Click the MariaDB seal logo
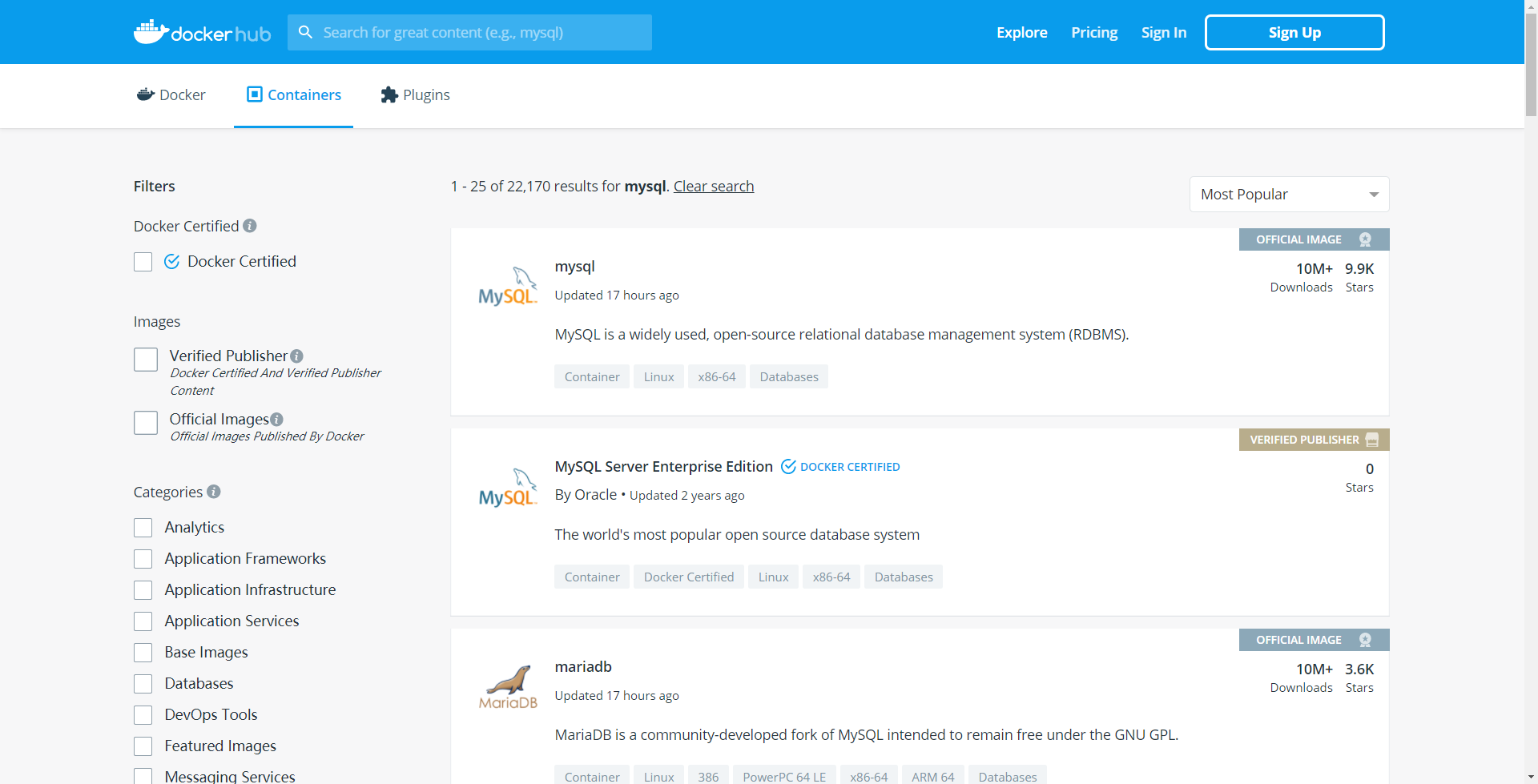The image size is (1538, 784). 508,687
